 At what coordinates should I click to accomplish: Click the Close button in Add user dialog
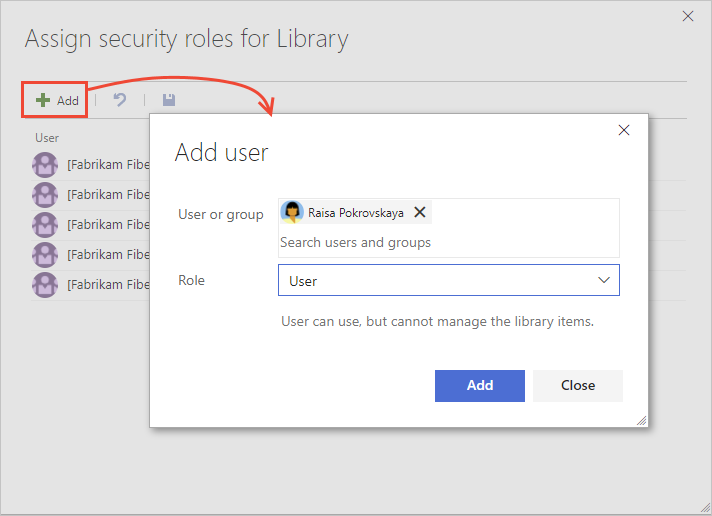click(x=578, y=386)
